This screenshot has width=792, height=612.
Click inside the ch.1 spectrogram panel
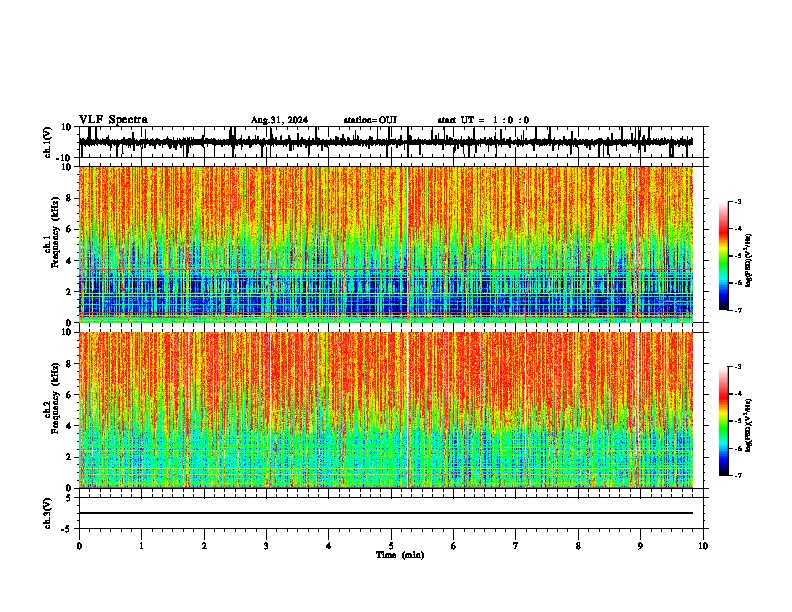click(x=386, y=244)
